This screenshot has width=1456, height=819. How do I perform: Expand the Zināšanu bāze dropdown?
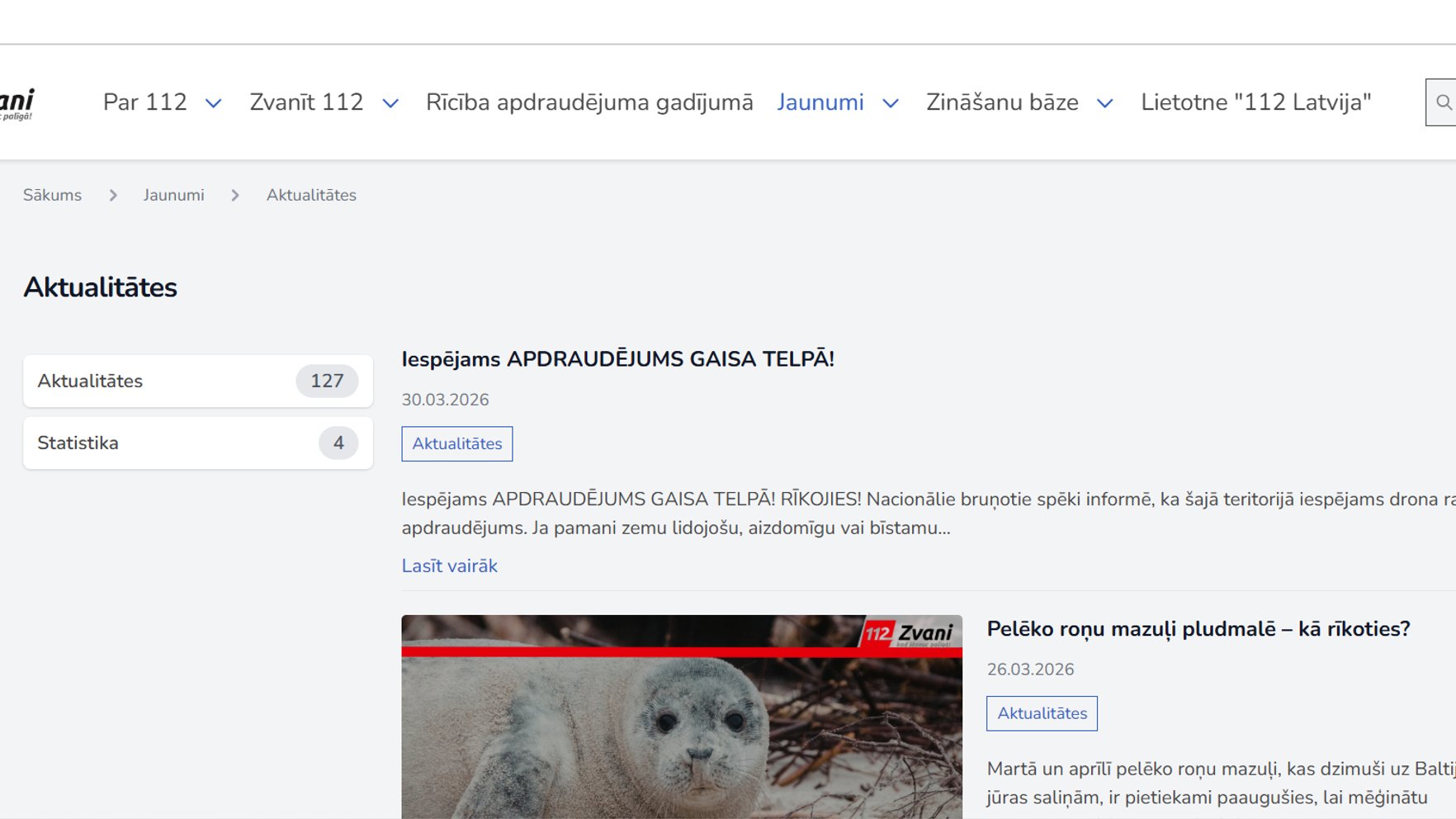(x=1106, y=103)
